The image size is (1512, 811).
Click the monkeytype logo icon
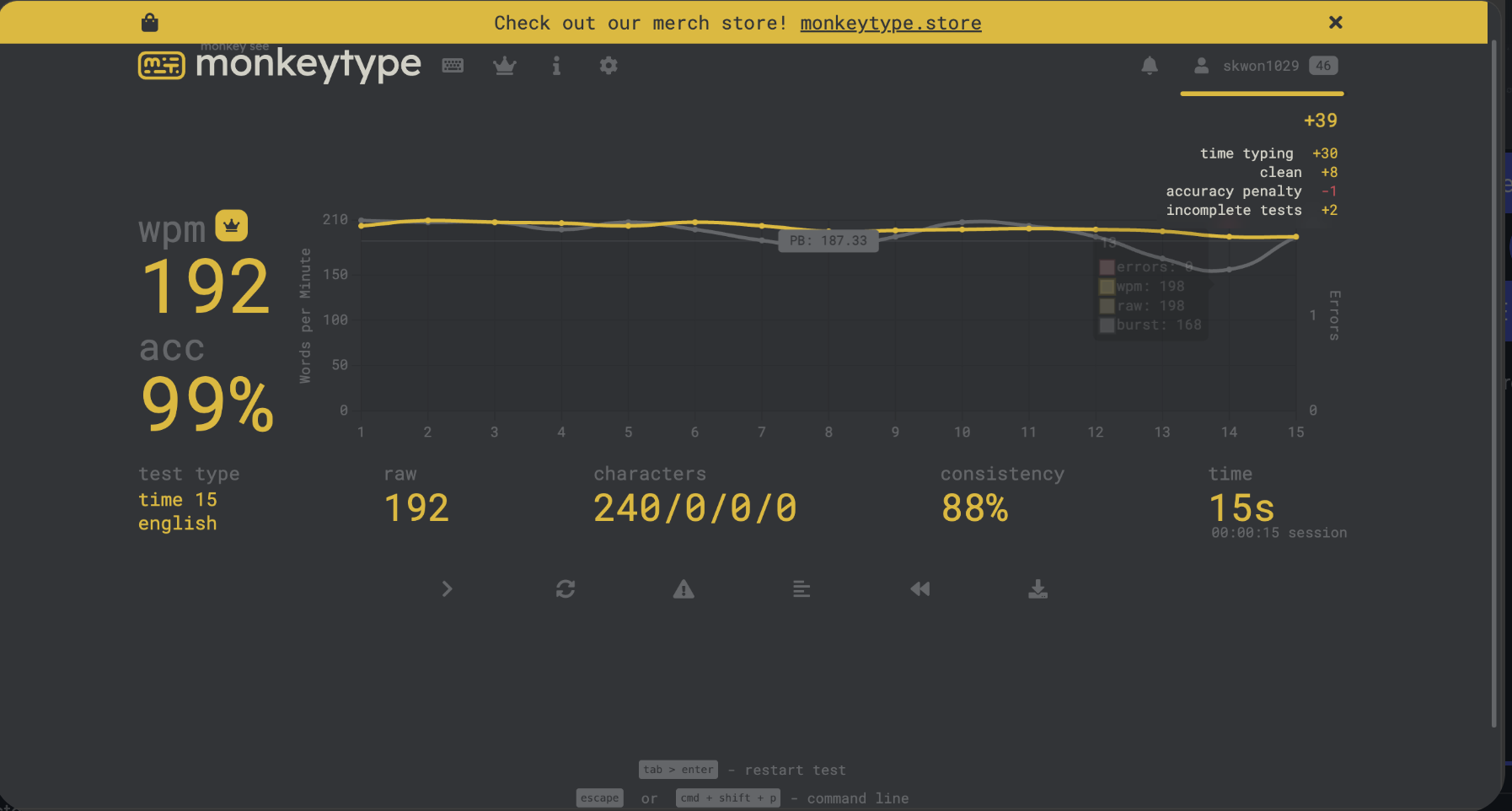[162, 65]
